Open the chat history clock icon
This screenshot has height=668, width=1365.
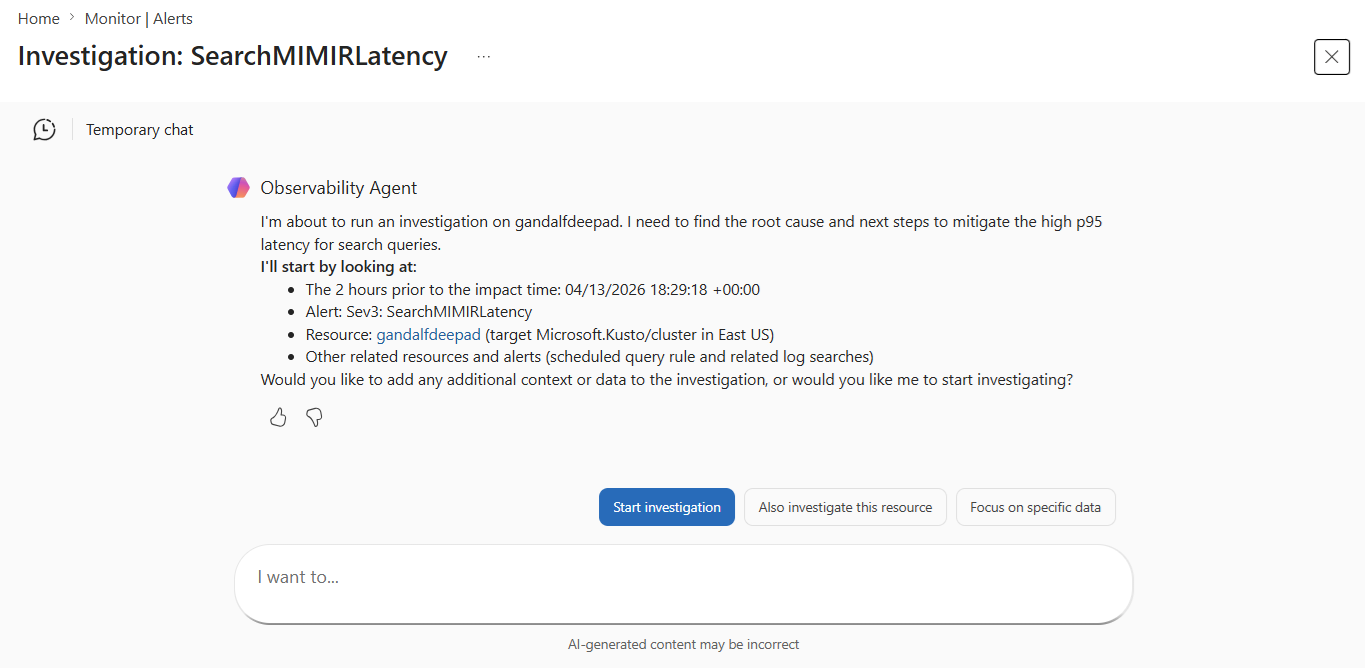(44, 130)
